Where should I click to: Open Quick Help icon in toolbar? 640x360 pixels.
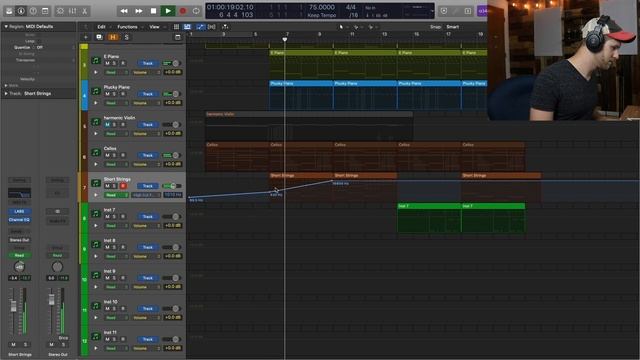pyautogui.click(x=33, y=11)
